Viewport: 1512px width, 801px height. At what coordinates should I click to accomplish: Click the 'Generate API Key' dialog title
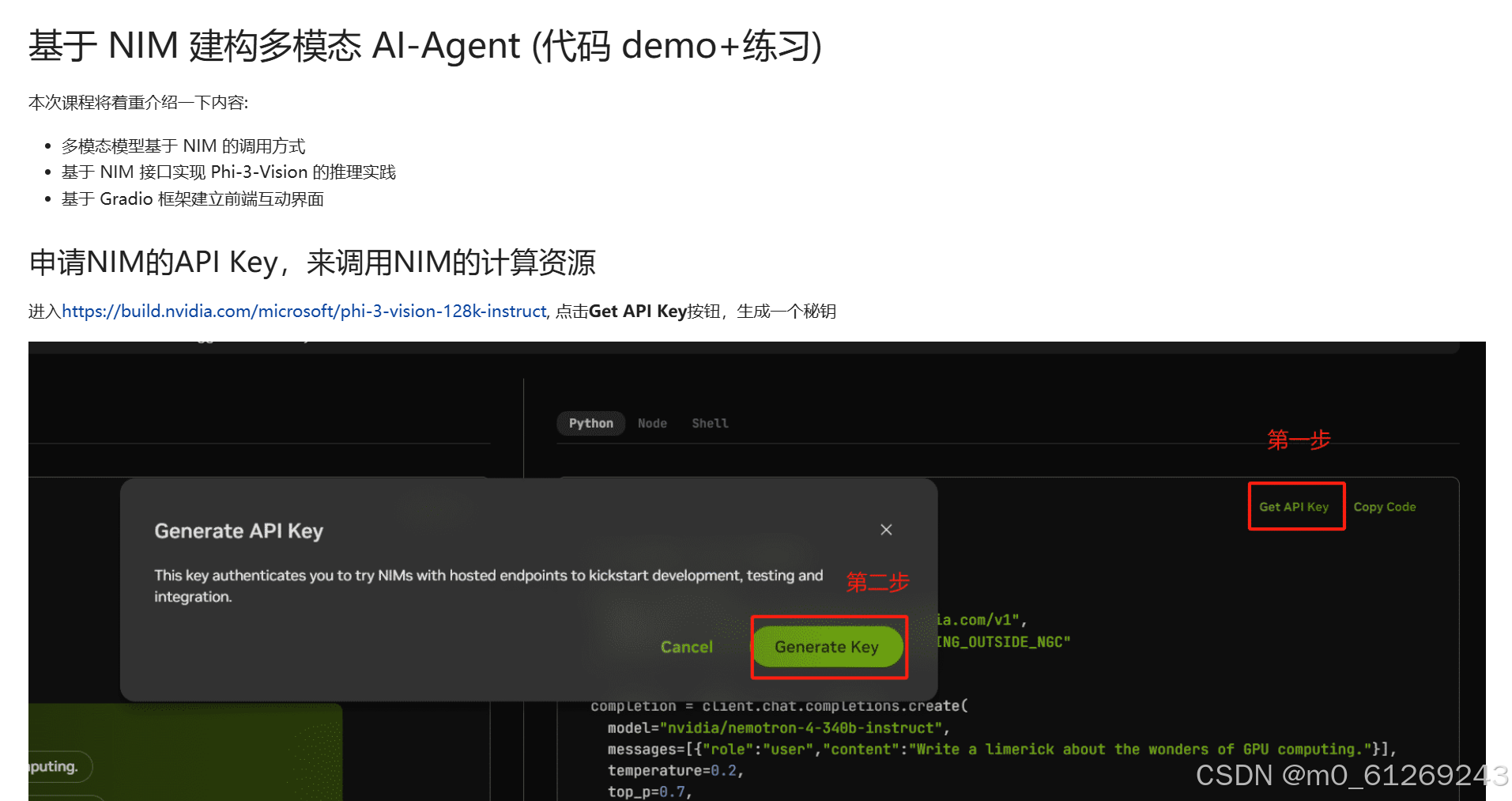click(x=239, y=531)
